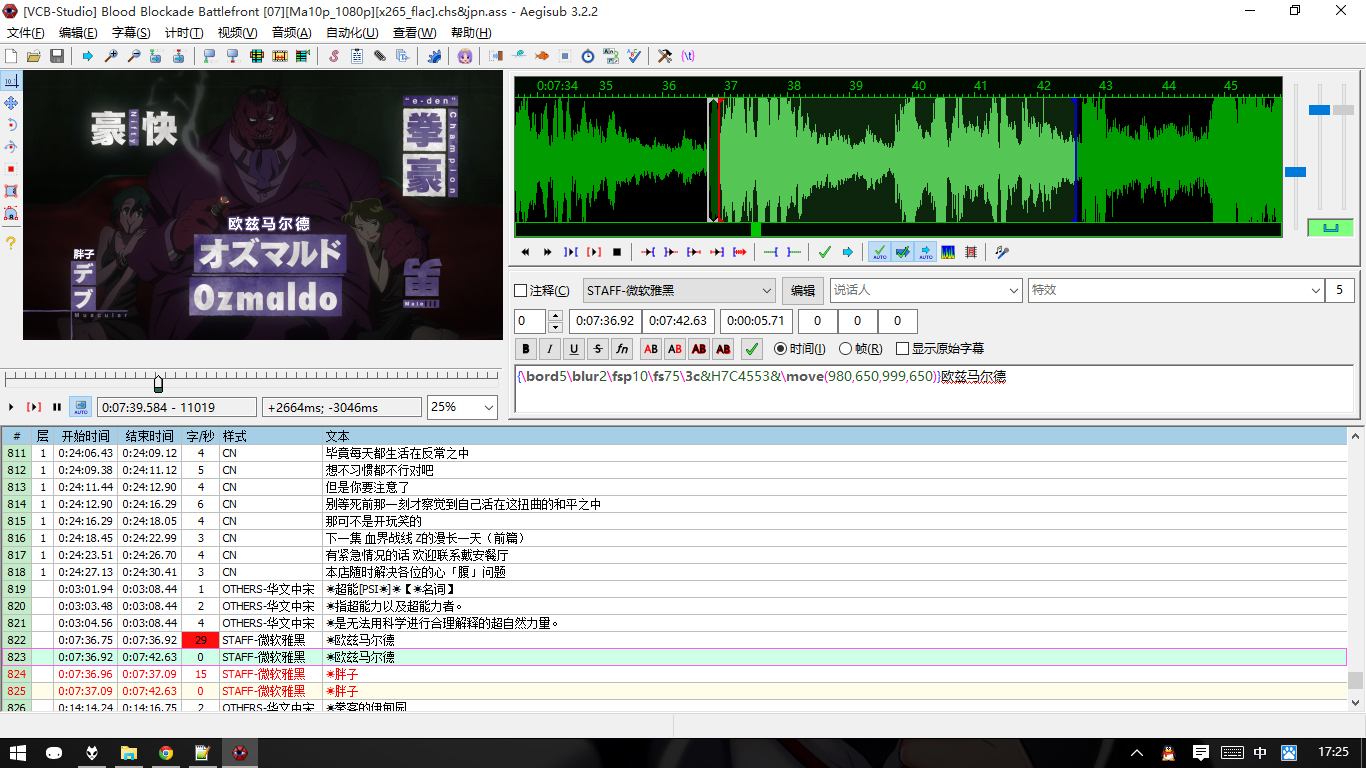Open the STAFF-微软雅黑 style dropdown
This screenshot has height=768, width=1366.
680,290
